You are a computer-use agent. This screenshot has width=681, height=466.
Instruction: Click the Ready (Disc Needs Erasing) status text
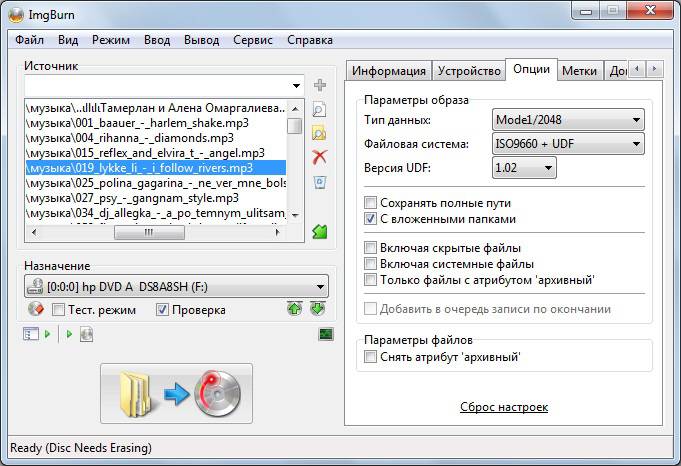(81, 448)
